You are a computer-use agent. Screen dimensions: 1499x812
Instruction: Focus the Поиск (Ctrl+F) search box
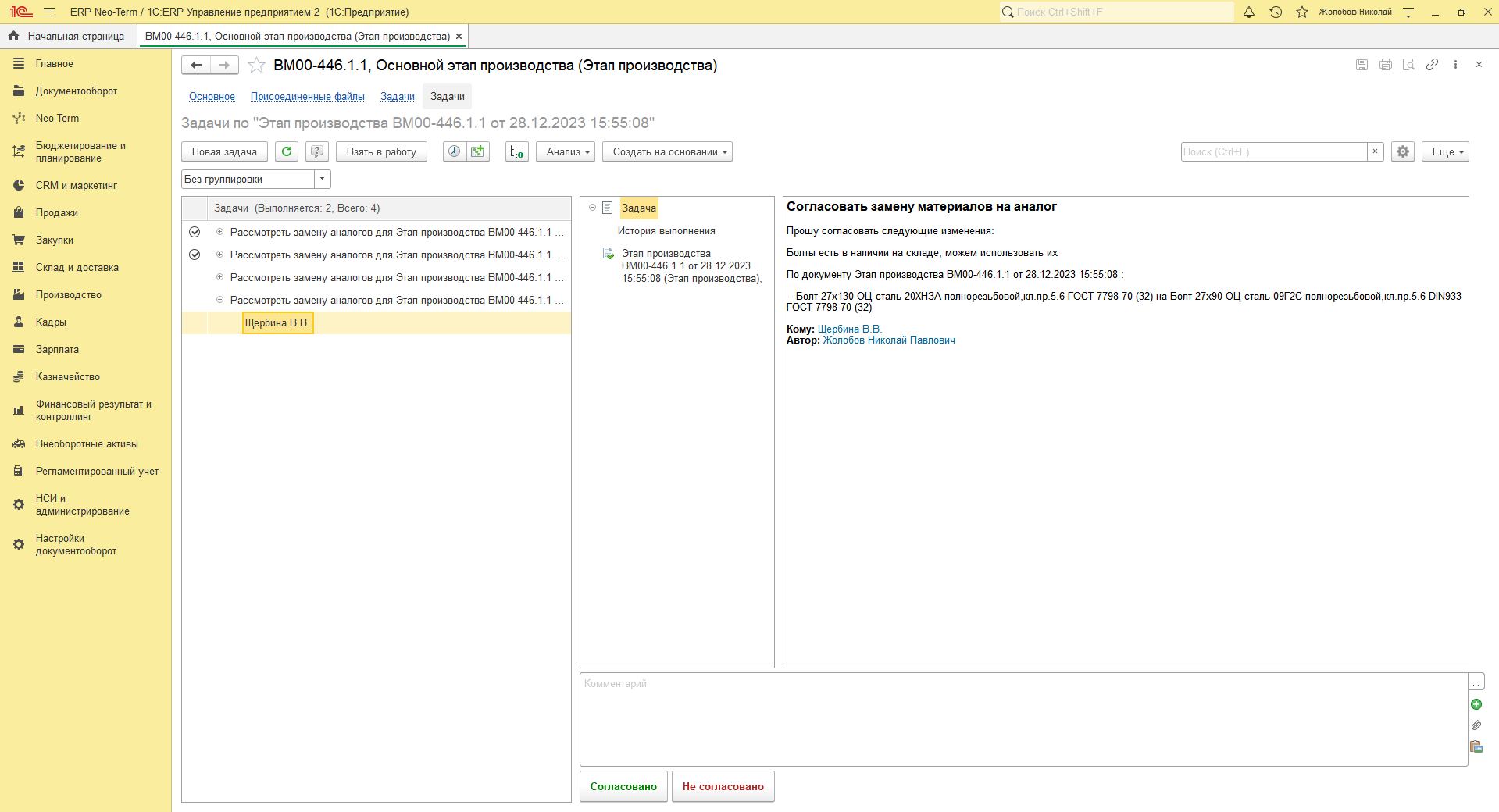tap(1274, 151)
